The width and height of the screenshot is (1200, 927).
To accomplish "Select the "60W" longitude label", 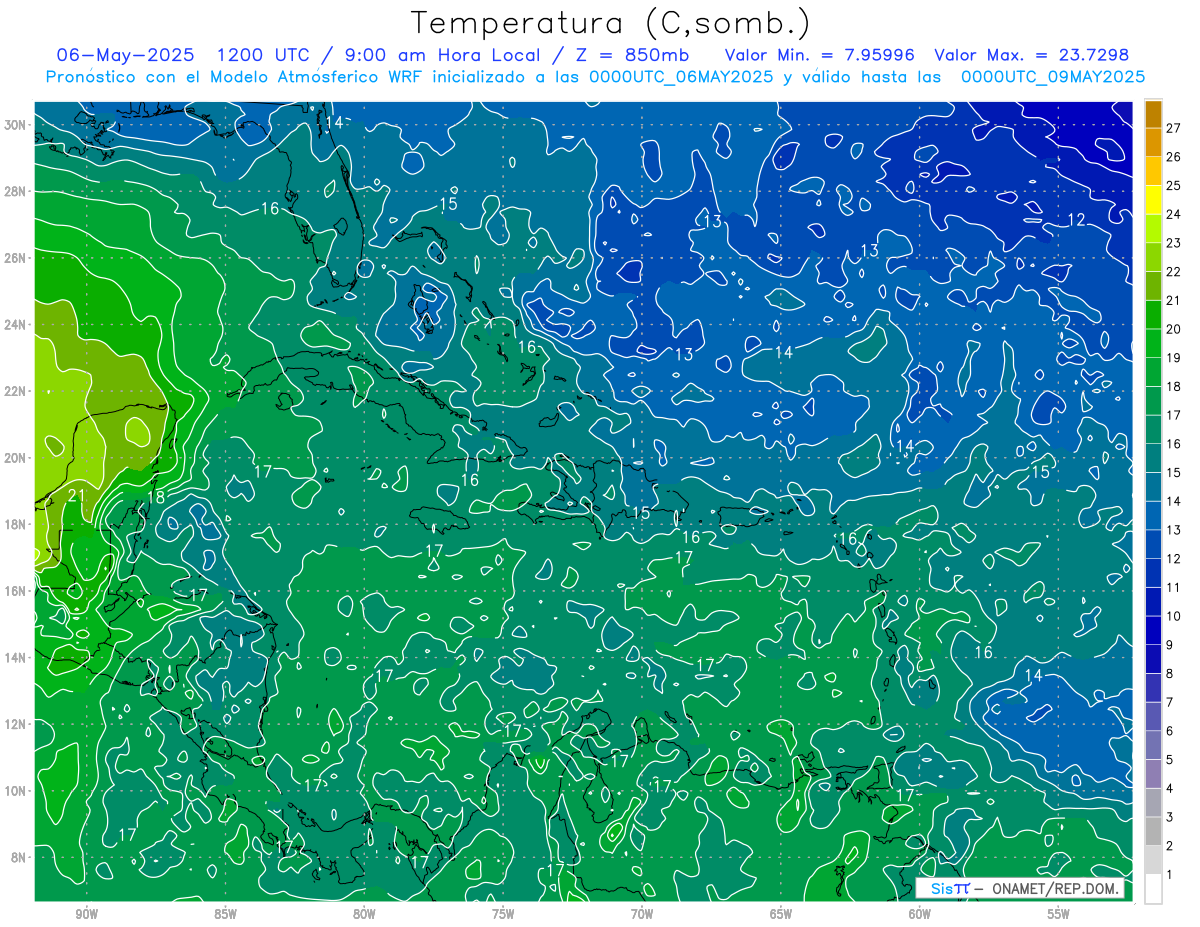I will tap(920, 914).
